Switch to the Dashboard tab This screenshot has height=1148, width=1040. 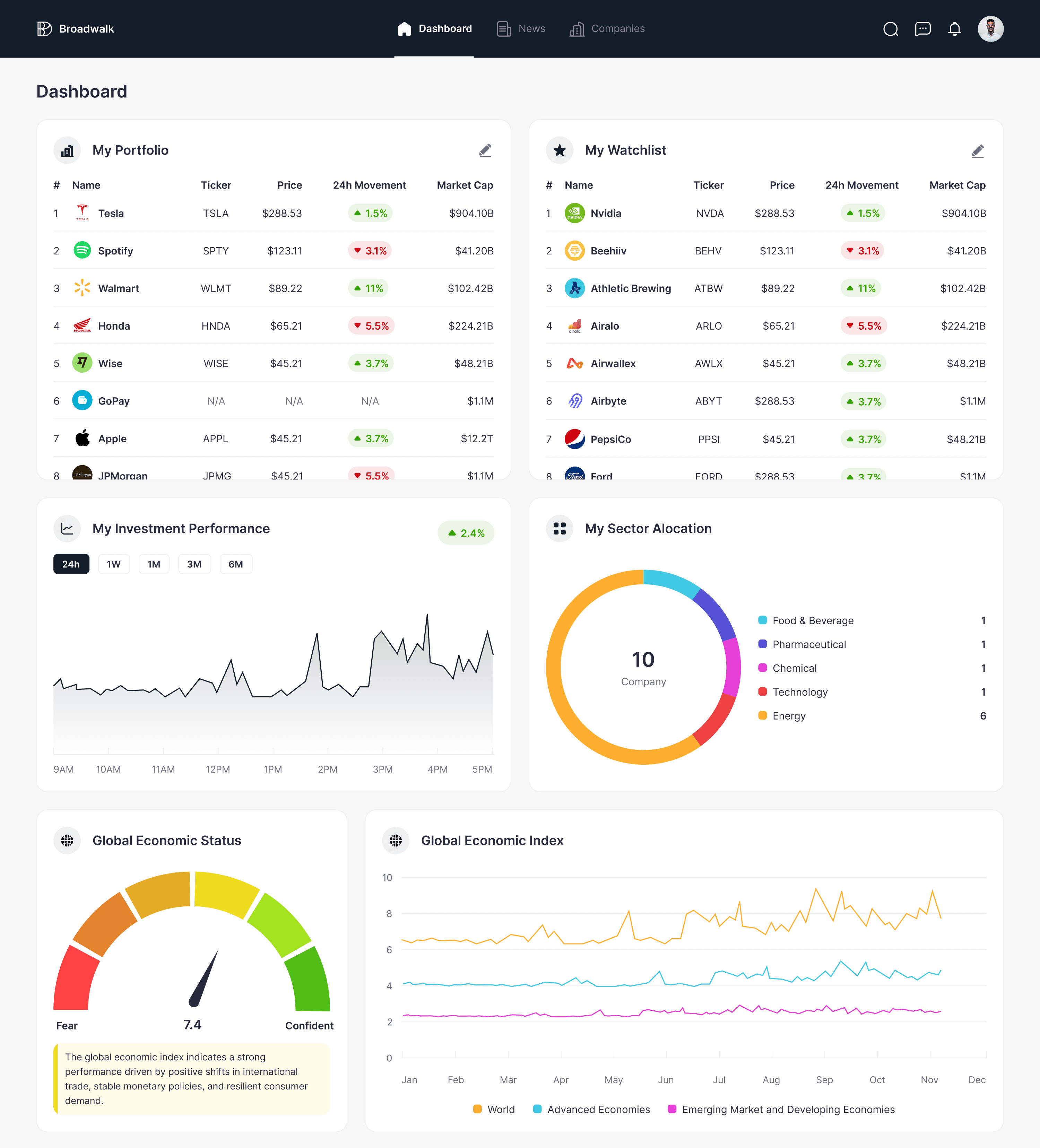click(x=434, y=28)
